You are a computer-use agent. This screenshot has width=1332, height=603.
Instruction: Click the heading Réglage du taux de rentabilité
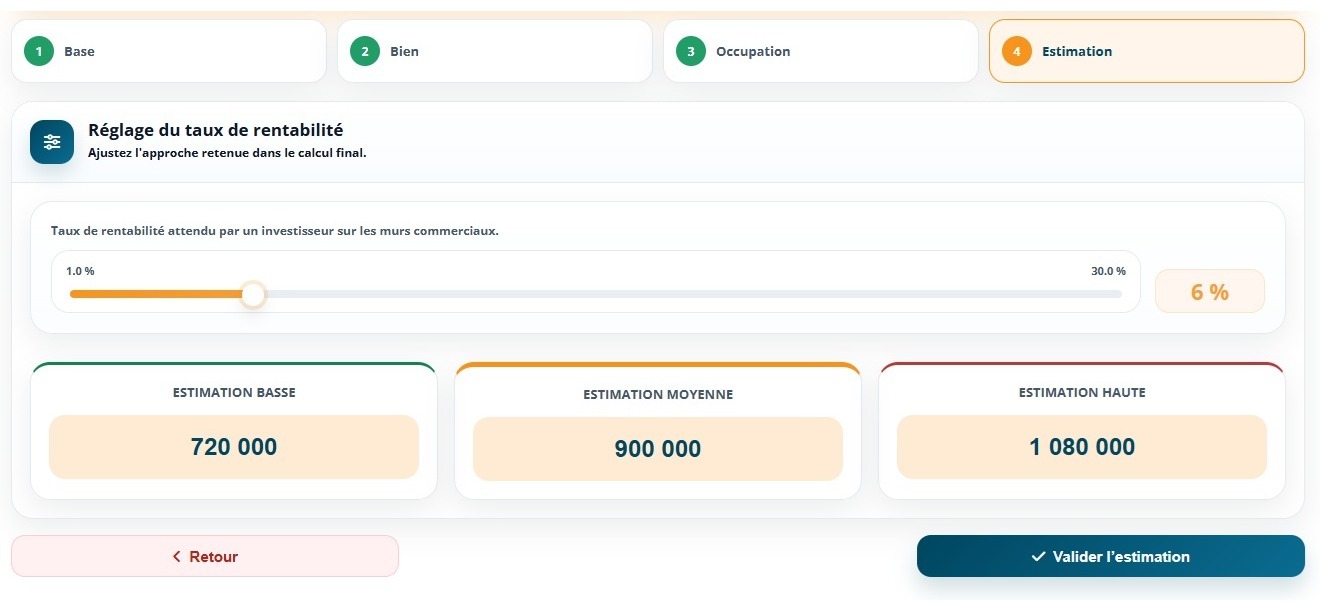coord(216,130)
